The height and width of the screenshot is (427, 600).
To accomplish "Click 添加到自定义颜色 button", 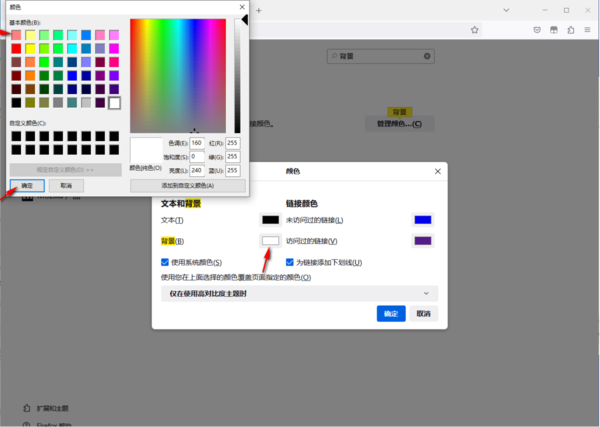I will [x=187, y=186].
